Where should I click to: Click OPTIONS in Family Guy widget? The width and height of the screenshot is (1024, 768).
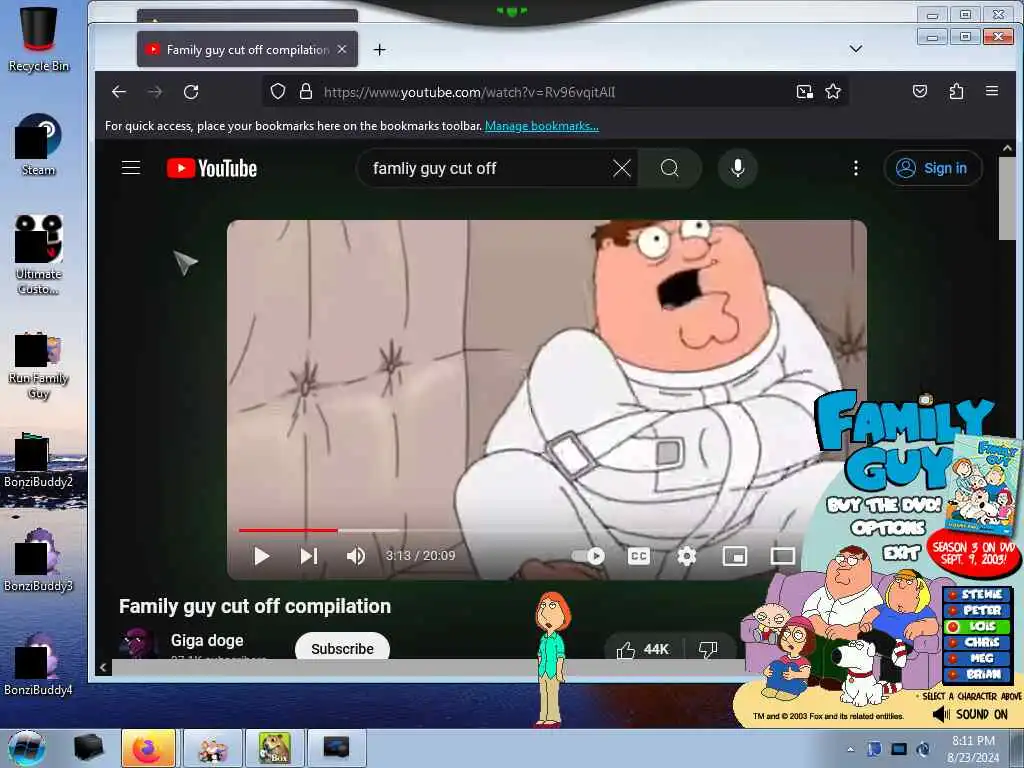(x=888, y=528)
